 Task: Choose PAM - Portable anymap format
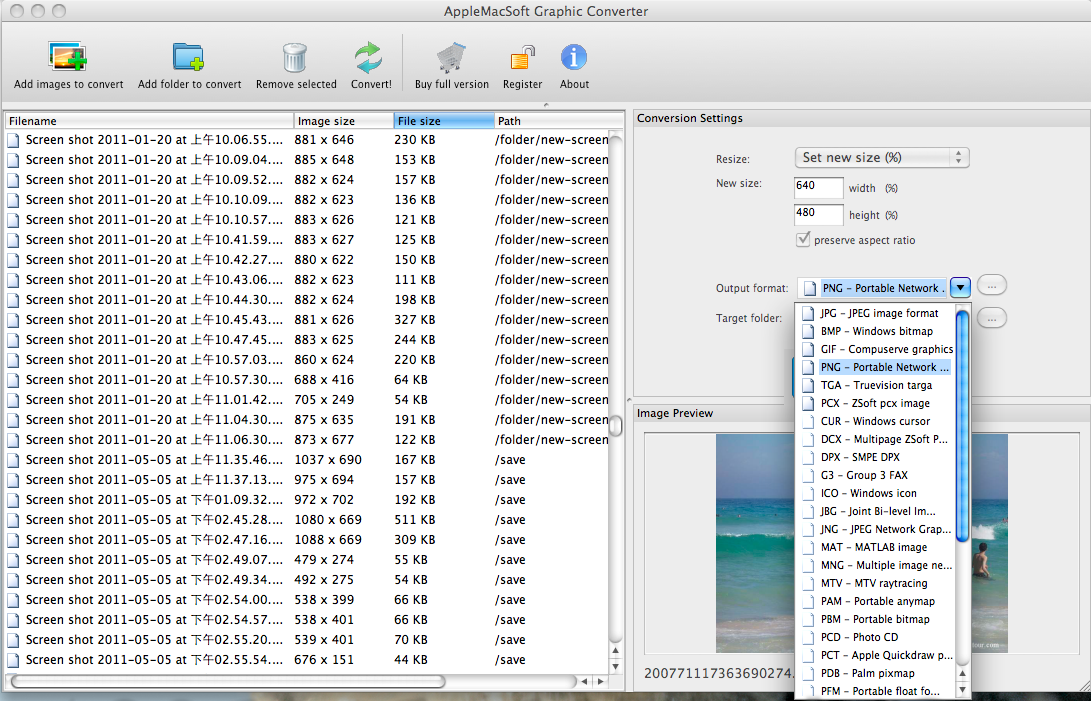[x=875, y=602]
